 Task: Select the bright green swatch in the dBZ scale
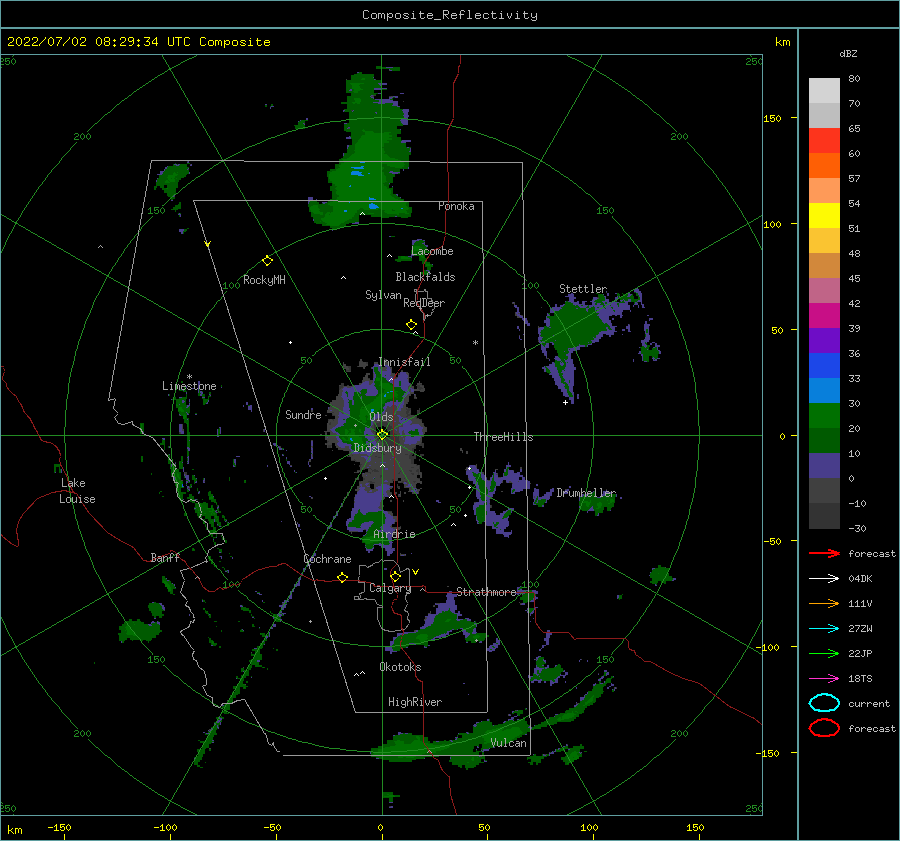tap(824, 416)
